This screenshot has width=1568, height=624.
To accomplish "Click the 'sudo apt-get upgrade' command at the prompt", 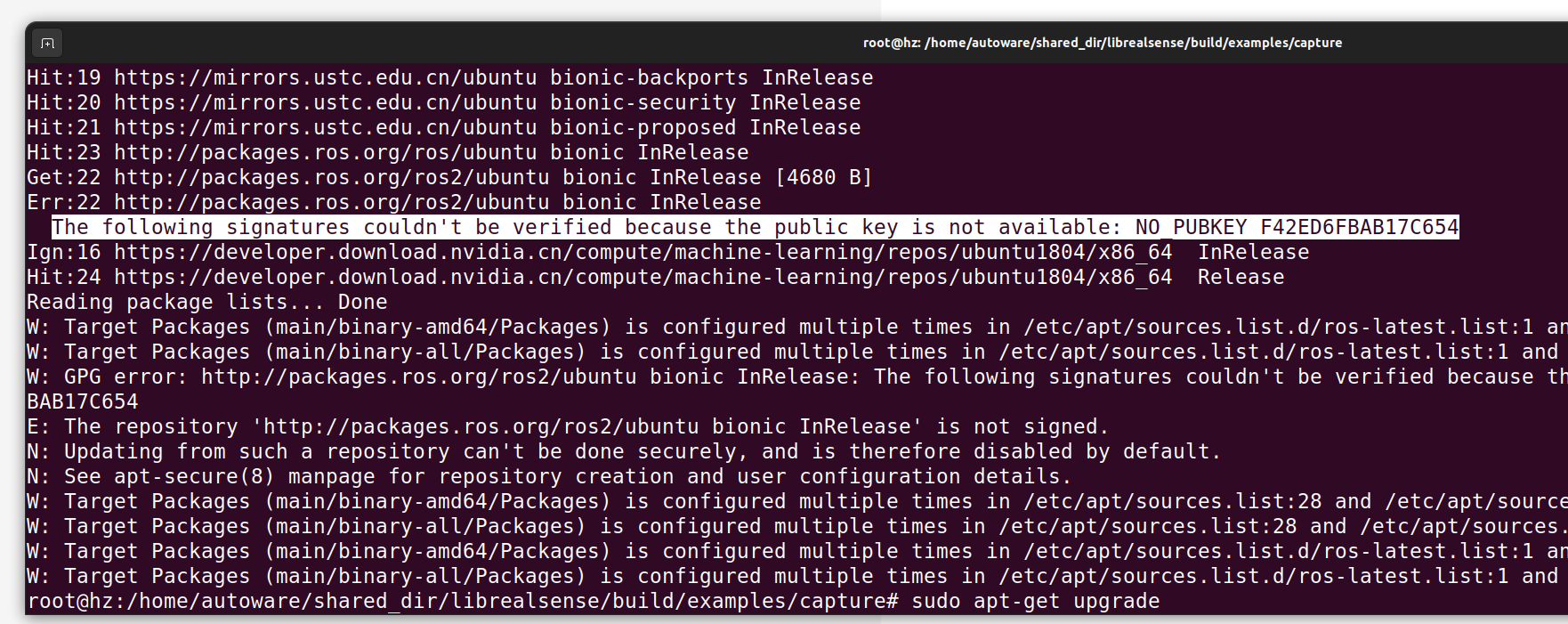I will (1035, 601).
